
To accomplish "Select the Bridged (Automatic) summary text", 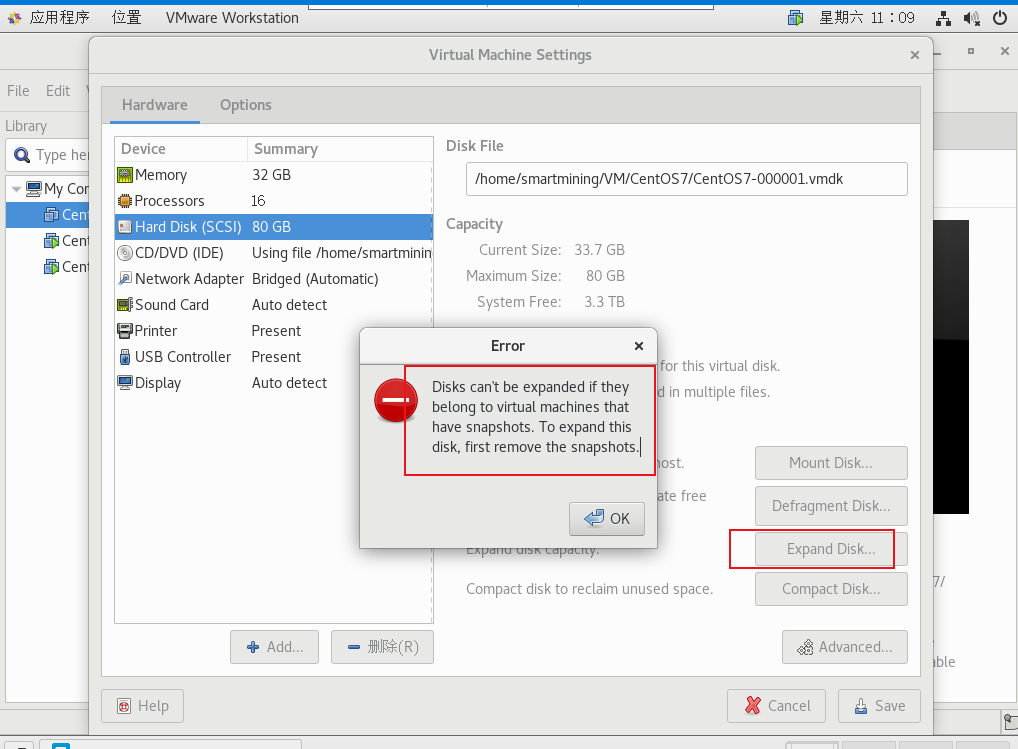I will pyautogui.click(x=315, y=279).
